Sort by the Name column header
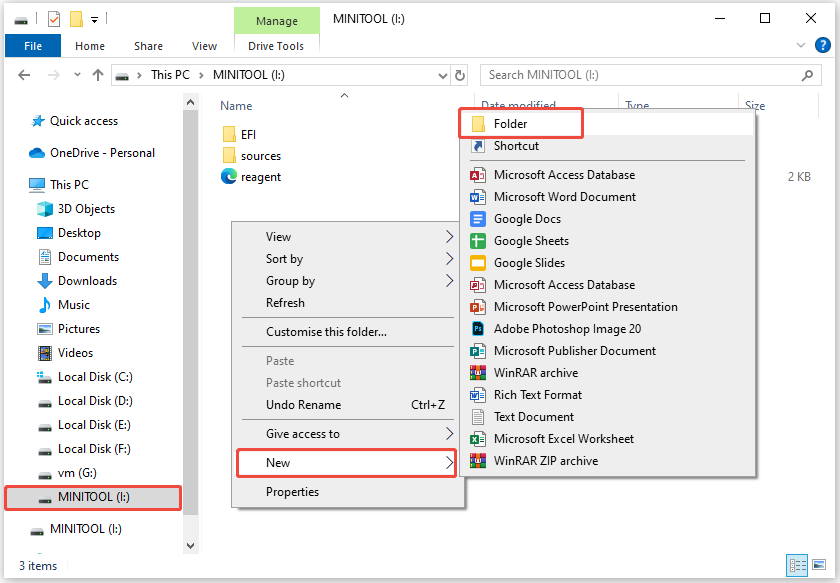 pyautogui.click(x=236, y=106)
